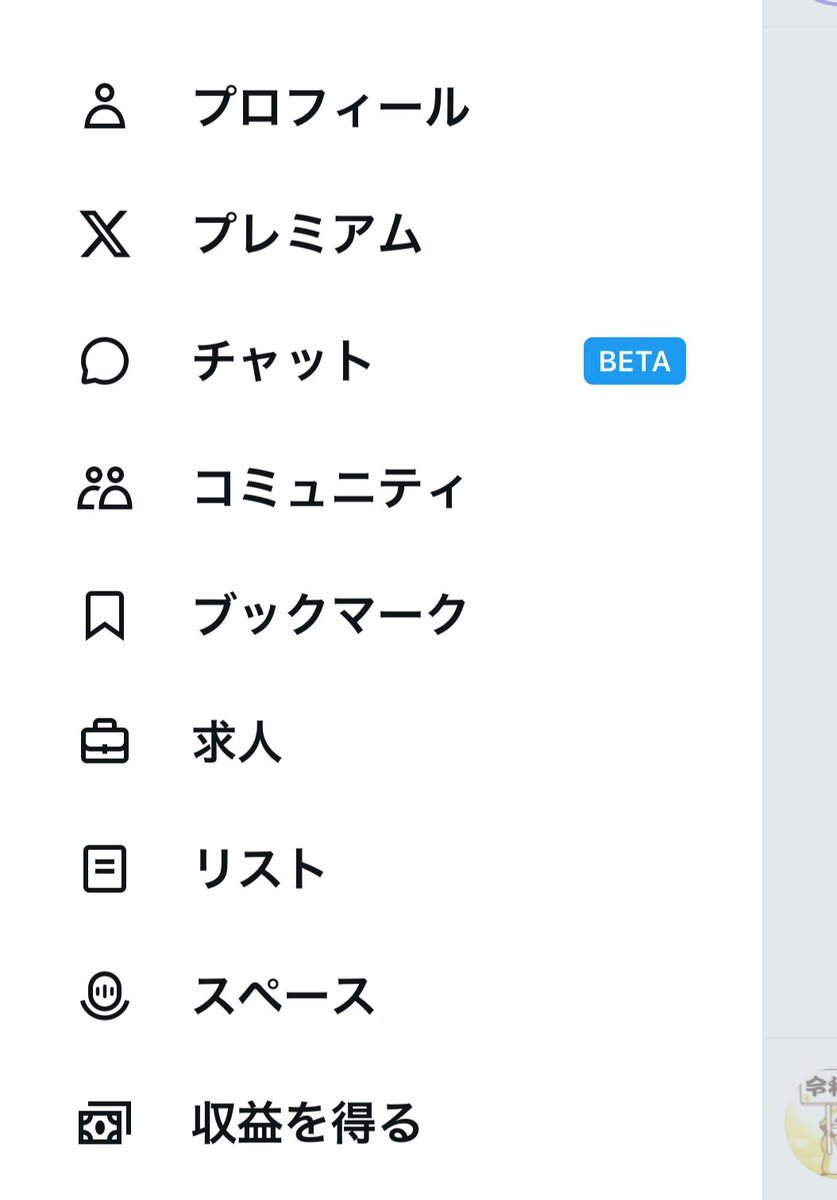Click the profile person icon
The image size is (837, 1200).
point(104,107)
